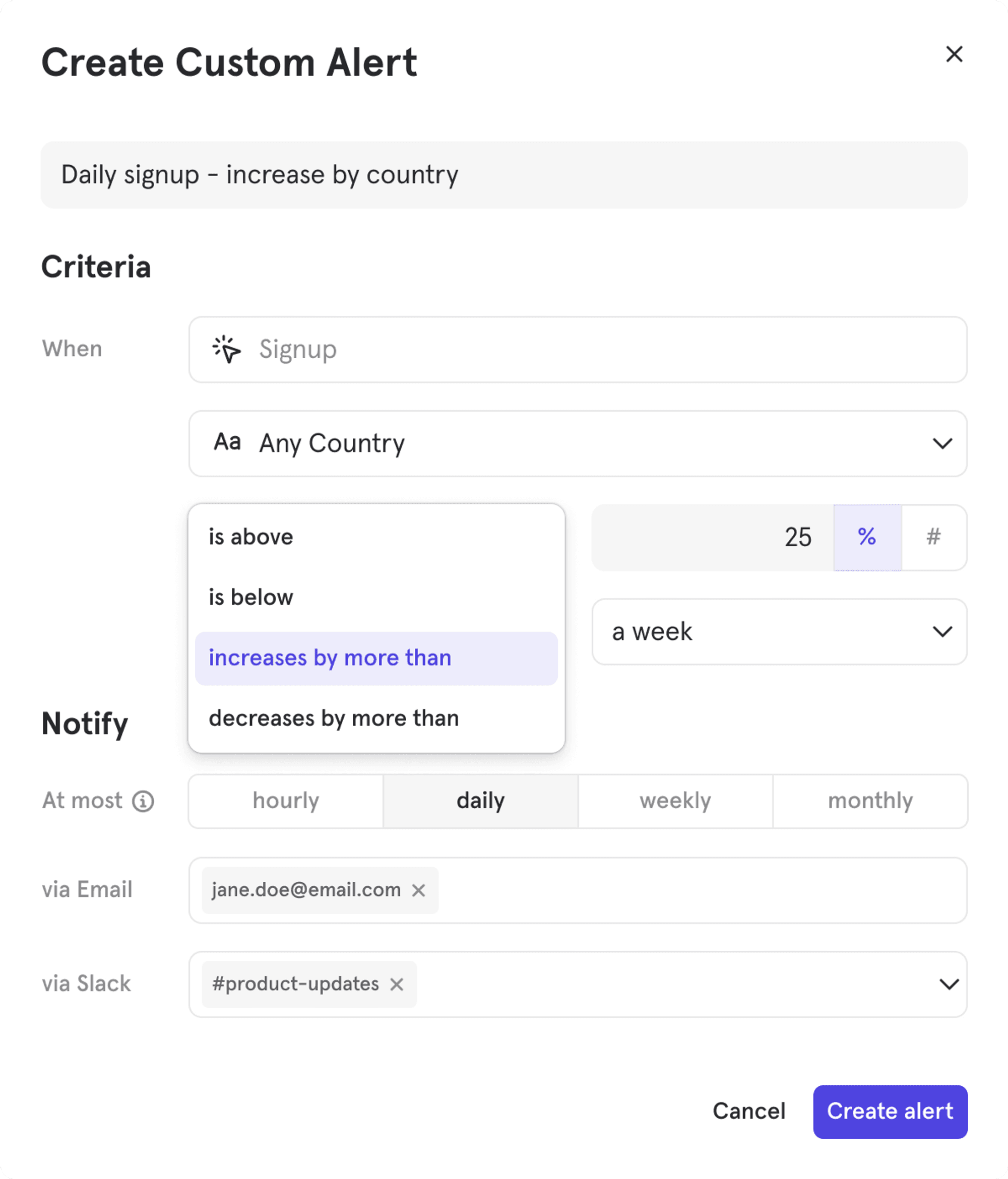This screenshot has width=1008, height=1179.
Task: Set notification frequency to monthly
Action: [870, 801]
